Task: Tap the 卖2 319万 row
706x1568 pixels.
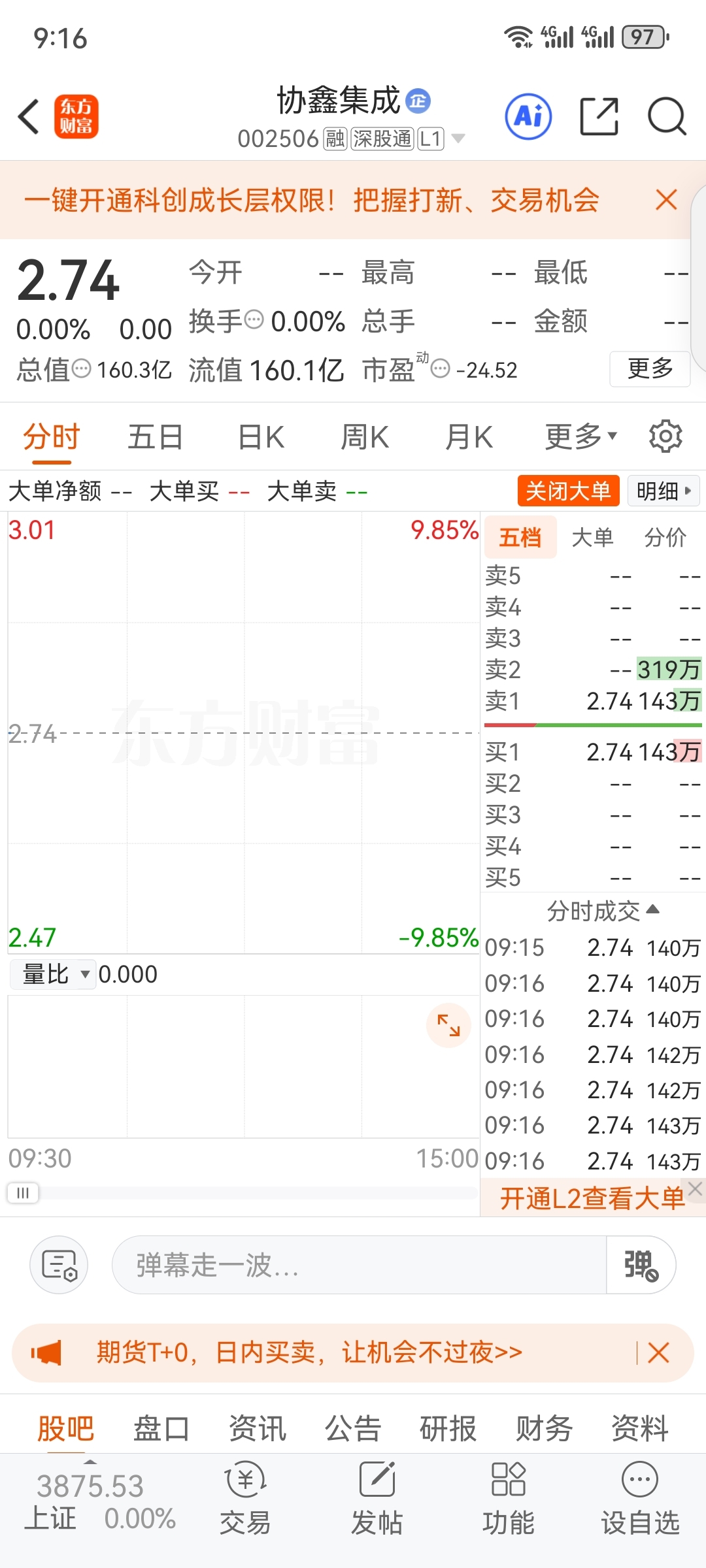Action: tap(593, 670)
